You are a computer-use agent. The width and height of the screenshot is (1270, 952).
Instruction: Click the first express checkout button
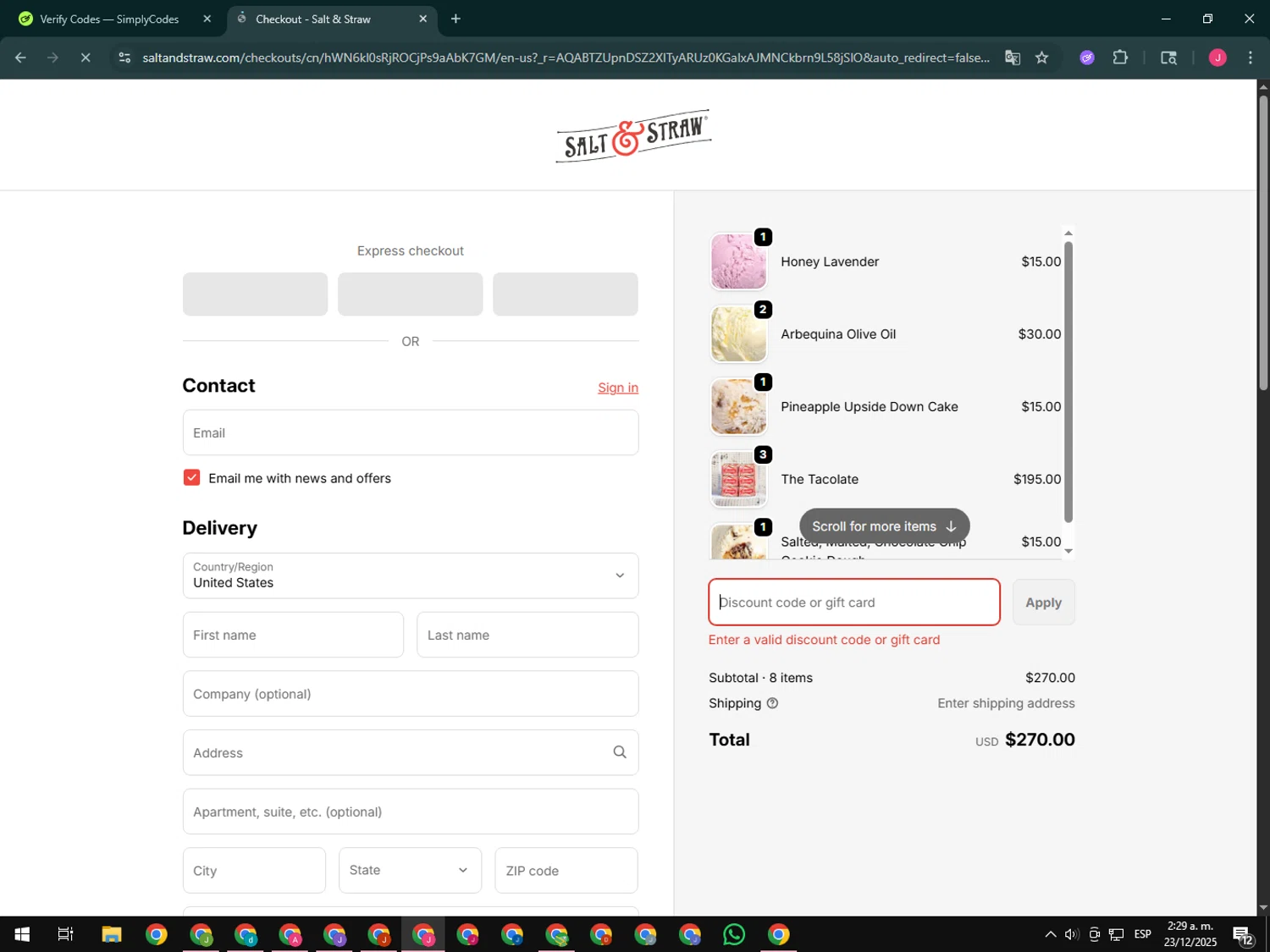pos(255,294)
